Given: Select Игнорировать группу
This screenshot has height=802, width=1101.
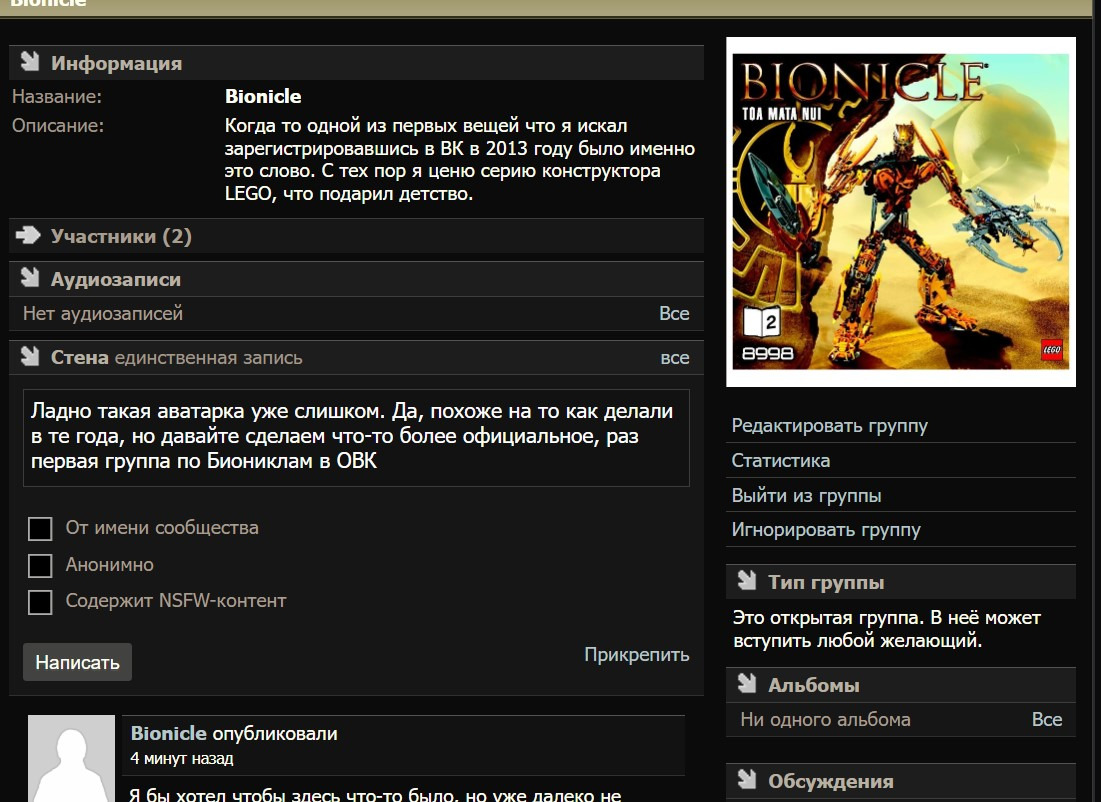Looking at the screenshot, I should [826, 530].
